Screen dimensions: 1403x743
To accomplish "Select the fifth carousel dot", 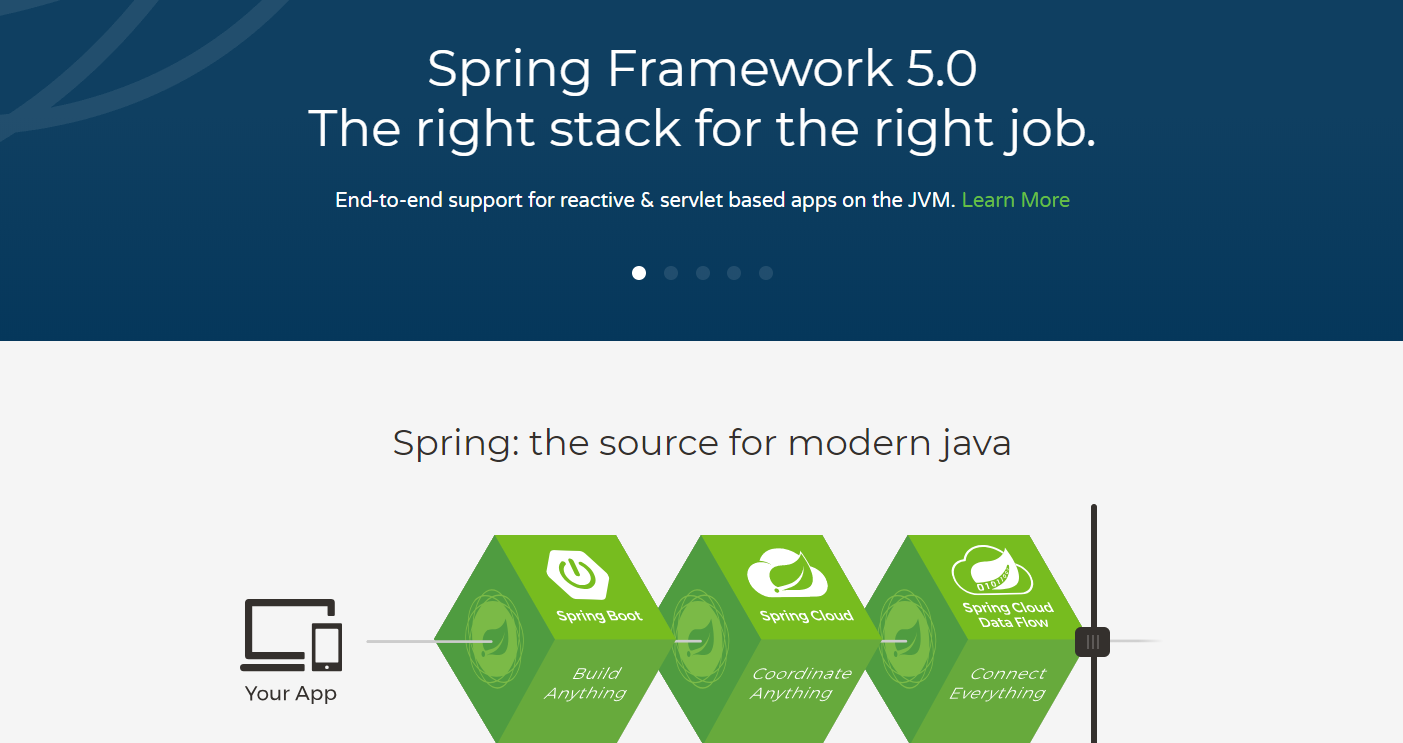I will pyautogui.click(x=766, y=273).
